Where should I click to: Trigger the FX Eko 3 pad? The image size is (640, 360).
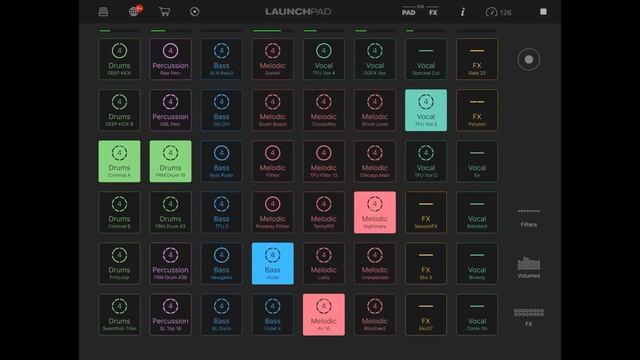pos(426,263)
